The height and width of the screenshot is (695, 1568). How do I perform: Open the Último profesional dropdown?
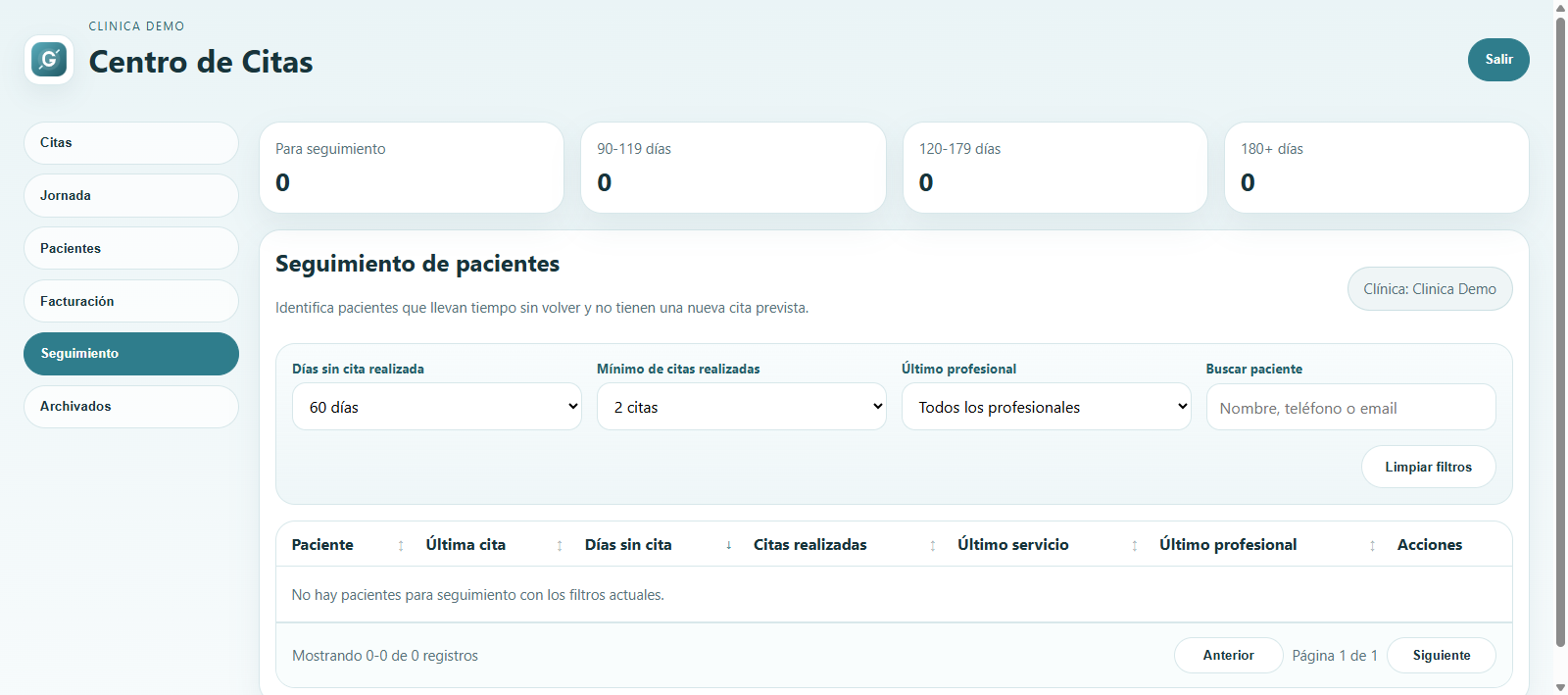click(1047, 407)
